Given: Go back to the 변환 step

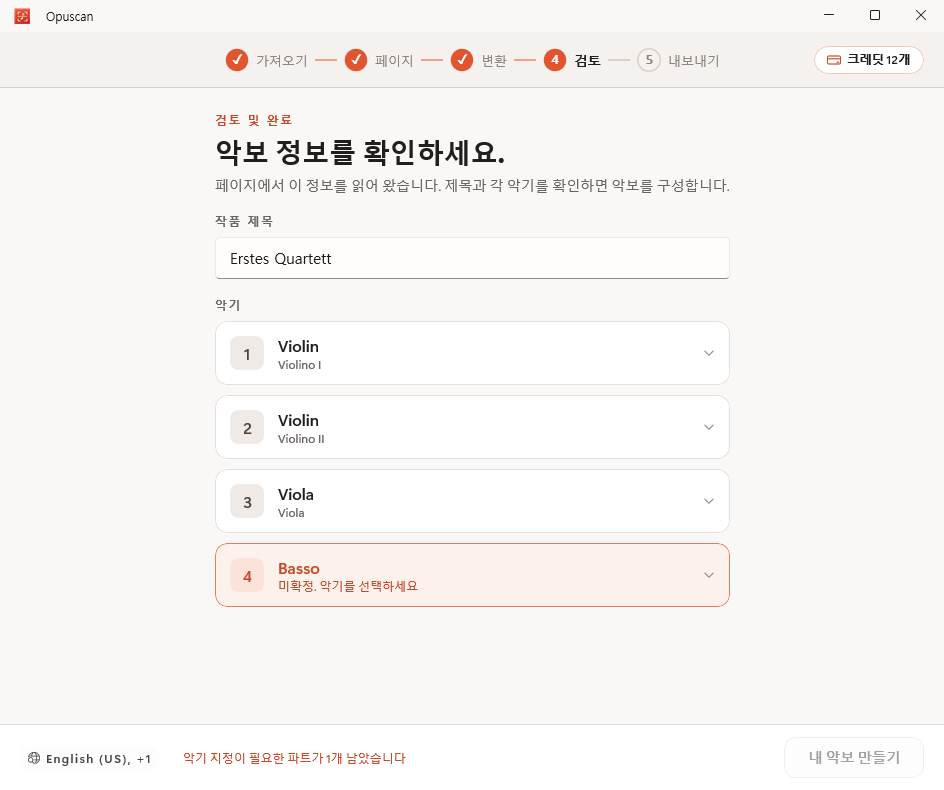Looking at the screenshot, I should click(479, 60).
